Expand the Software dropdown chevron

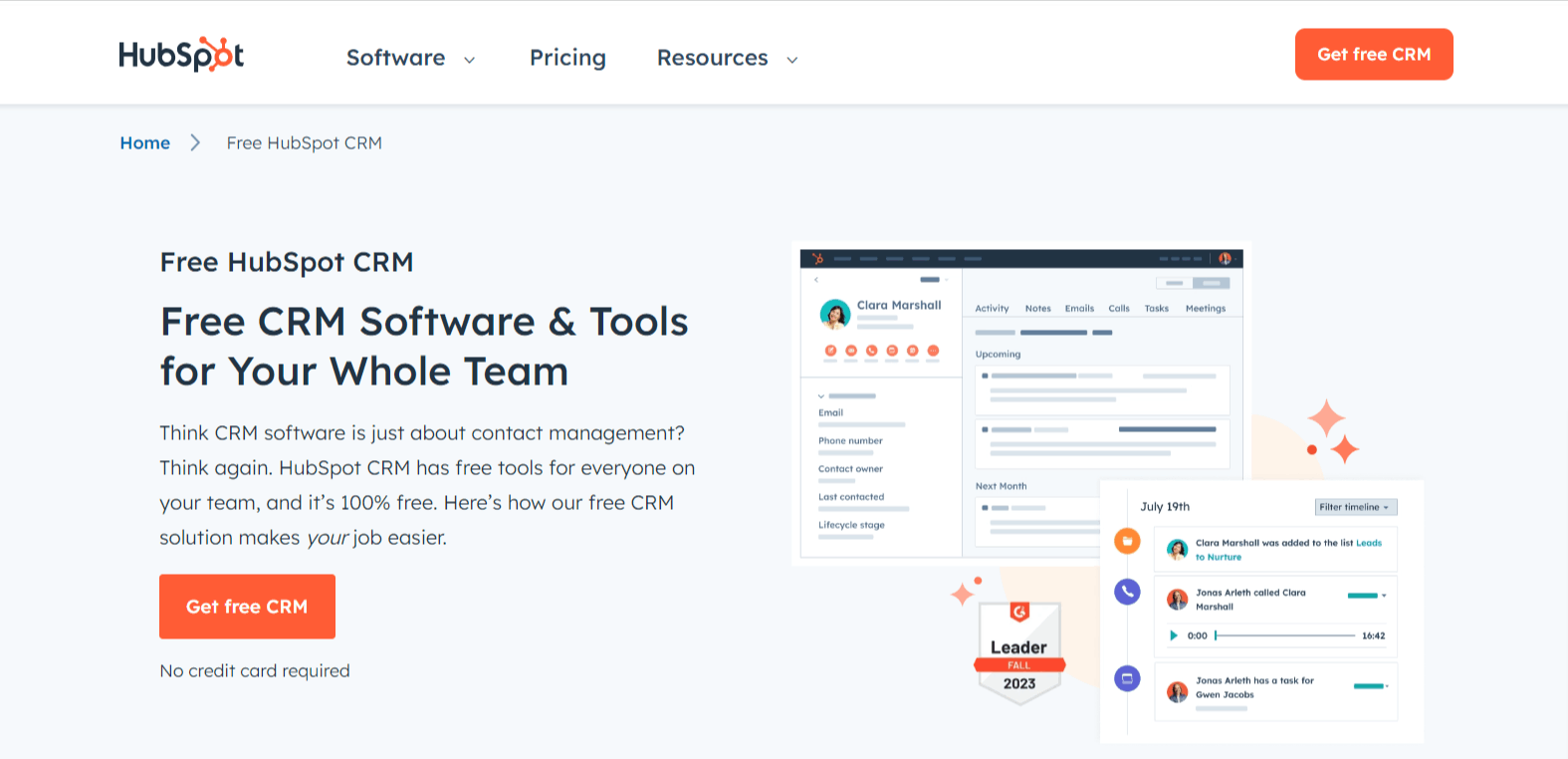pos(470,60)
